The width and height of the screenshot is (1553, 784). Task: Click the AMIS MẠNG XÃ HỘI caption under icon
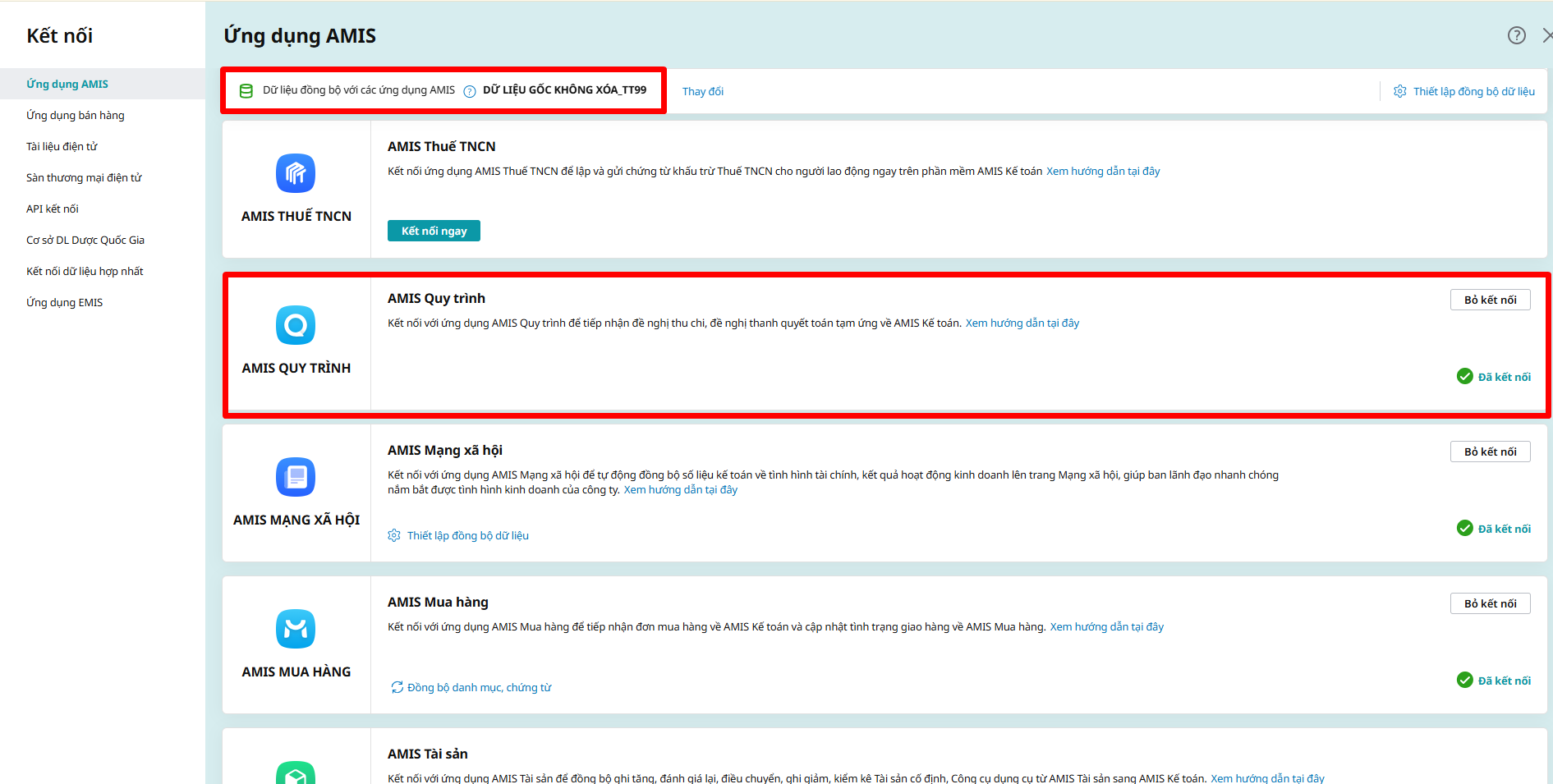(296, 520)
